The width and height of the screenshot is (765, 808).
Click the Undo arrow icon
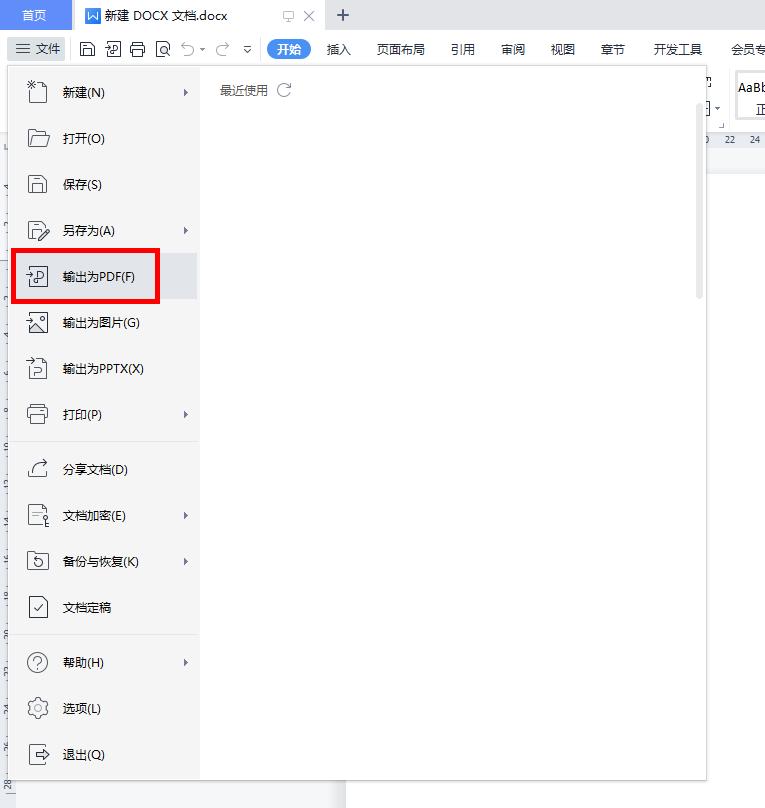[x=188, y=49]
